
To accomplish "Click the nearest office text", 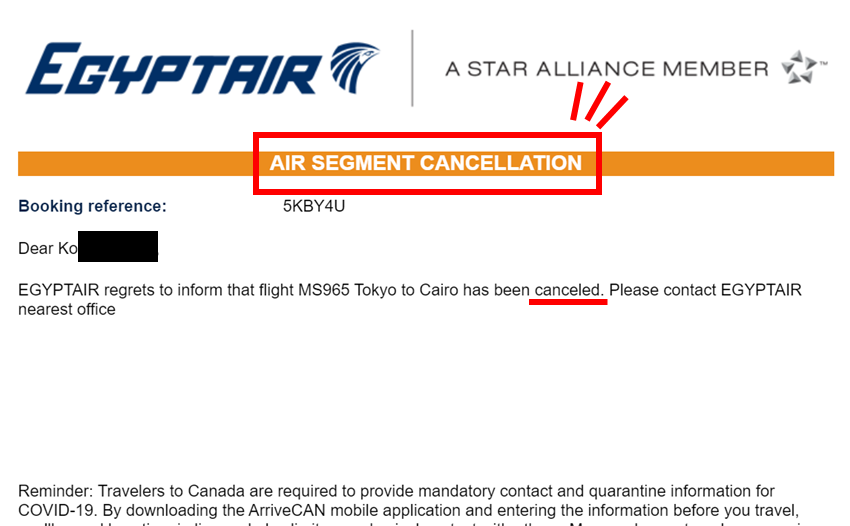I will coord(67,309).
